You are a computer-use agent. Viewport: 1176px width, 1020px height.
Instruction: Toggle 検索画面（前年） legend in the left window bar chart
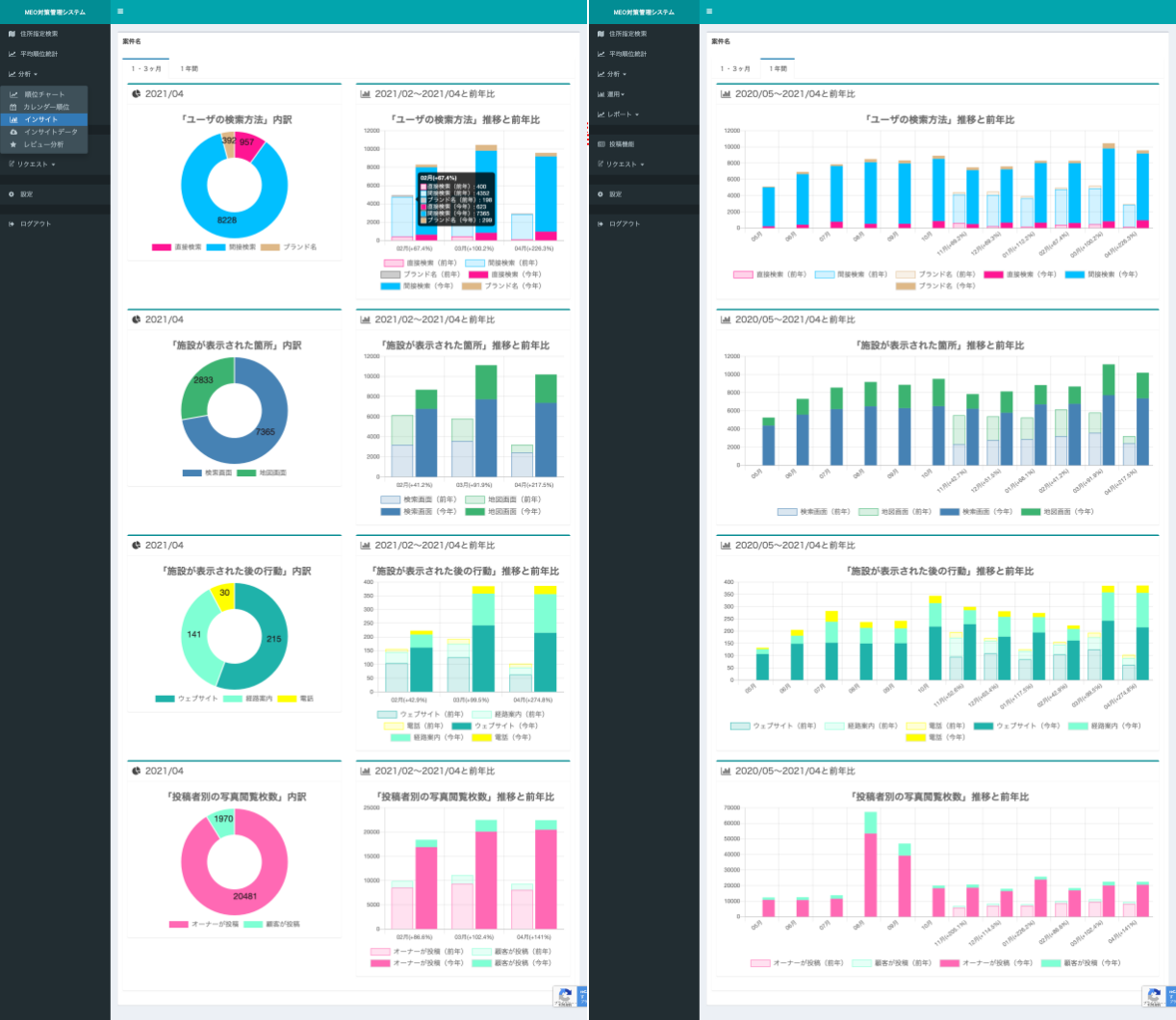(420, 499)
